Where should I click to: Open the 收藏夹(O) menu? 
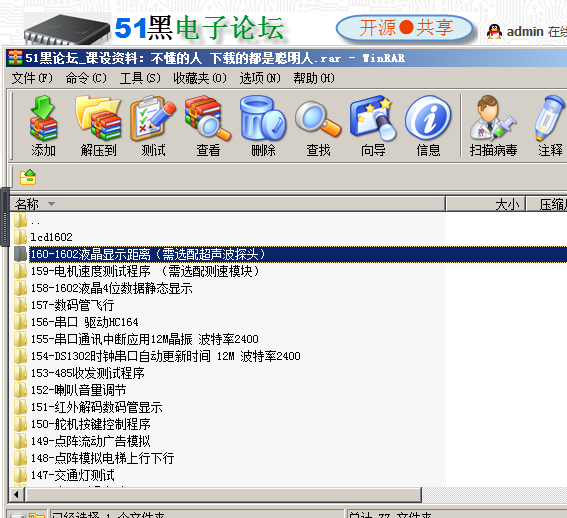pyautogui.click(x=200, y=78)
